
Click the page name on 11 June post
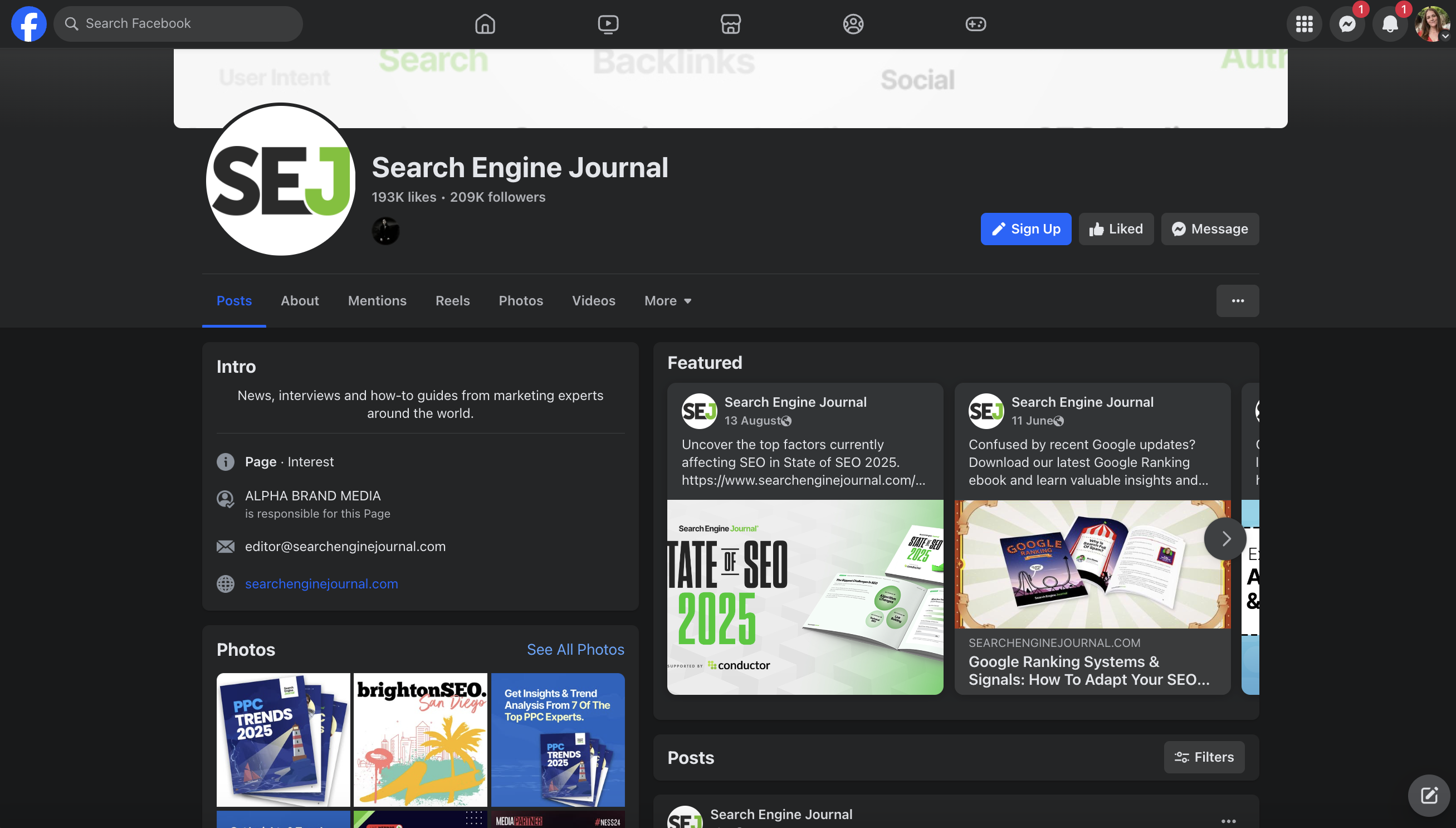pos(1082,402)
